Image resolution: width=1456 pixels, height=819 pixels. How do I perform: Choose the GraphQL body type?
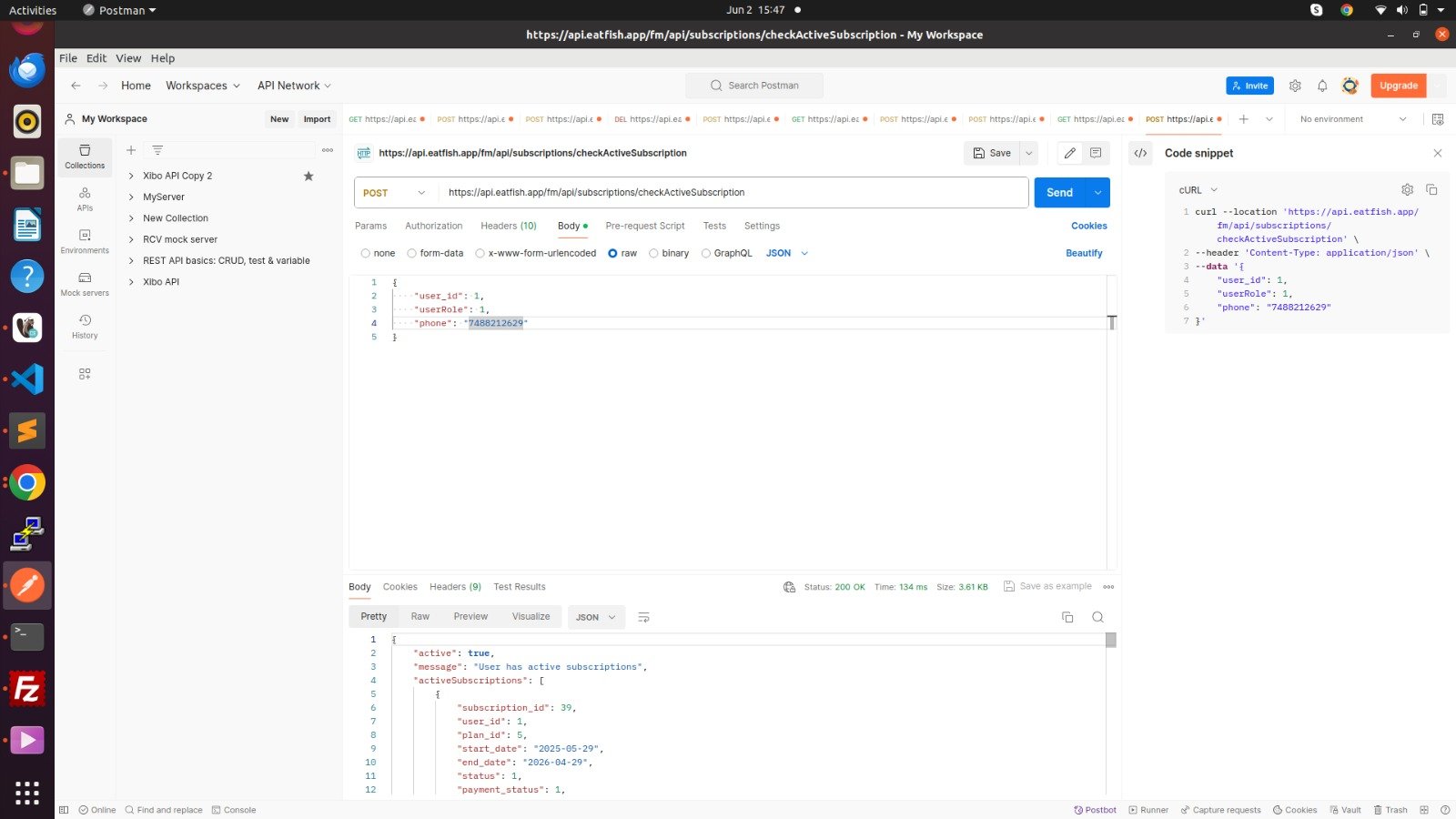tap(706, 253)
